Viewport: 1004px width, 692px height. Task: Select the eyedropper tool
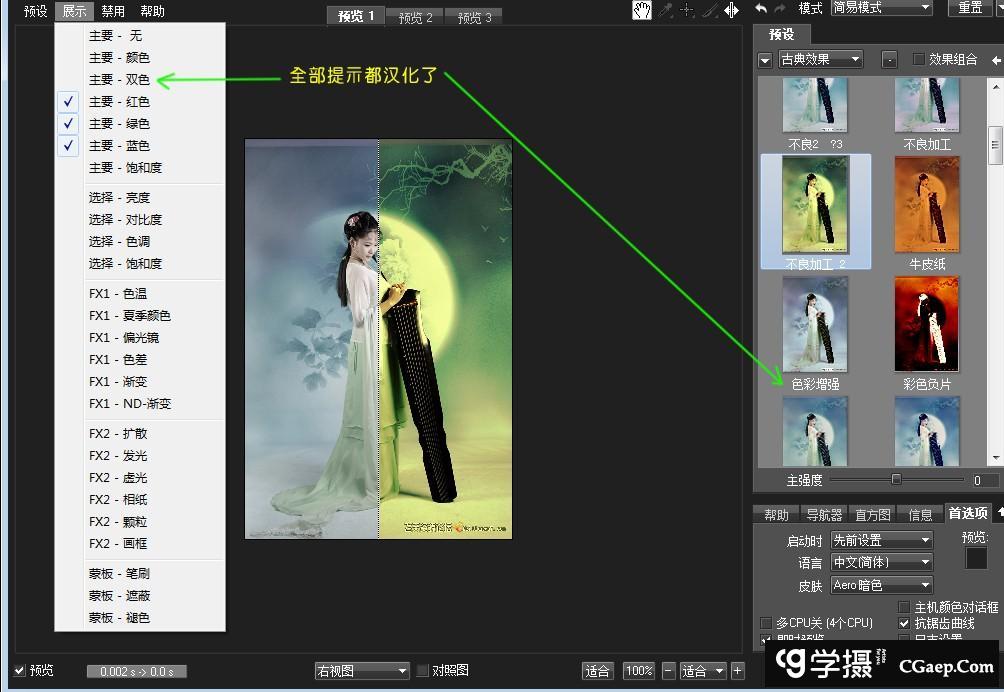tap(665, 10)
